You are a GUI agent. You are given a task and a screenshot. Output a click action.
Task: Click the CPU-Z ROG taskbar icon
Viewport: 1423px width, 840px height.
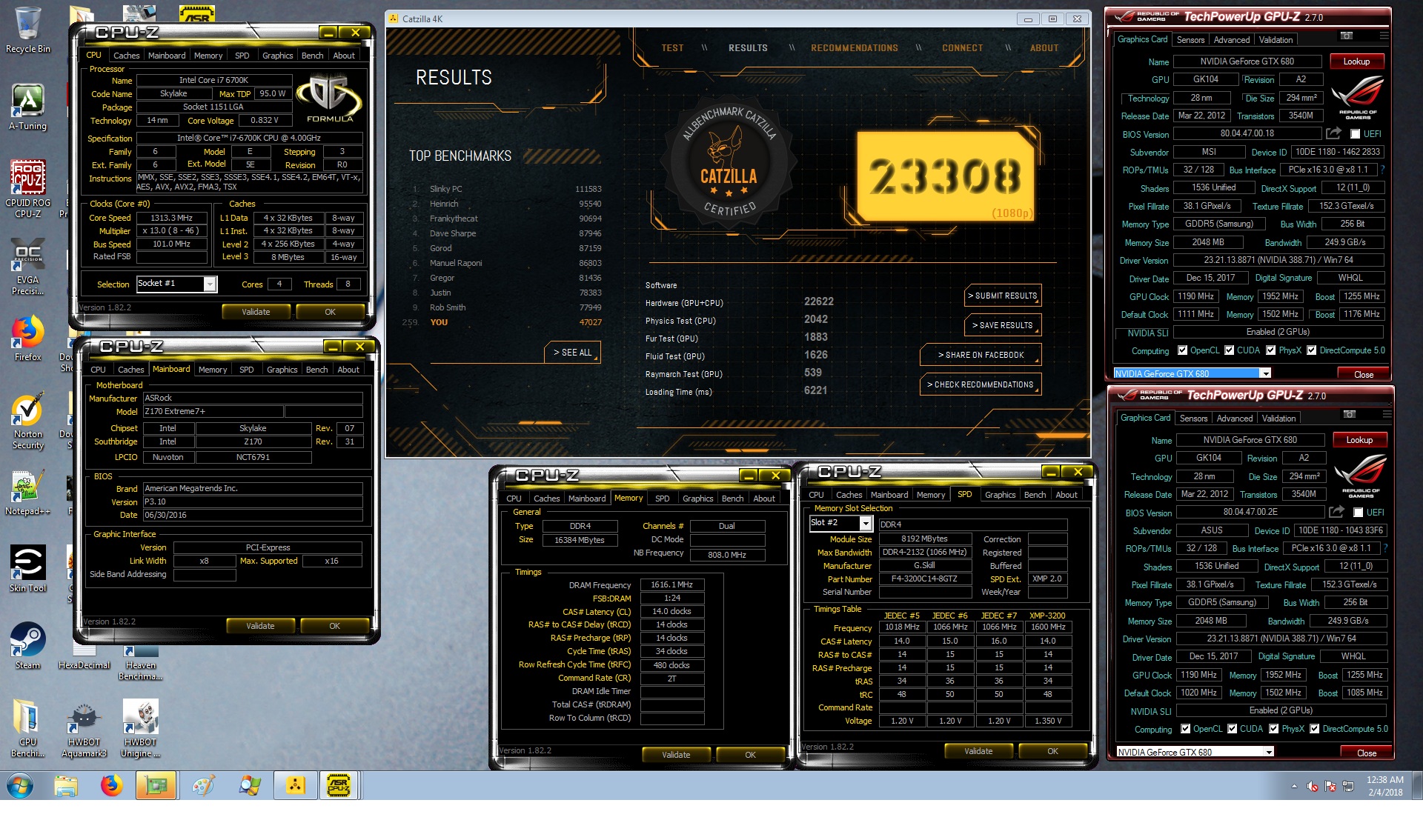point(339,785)
